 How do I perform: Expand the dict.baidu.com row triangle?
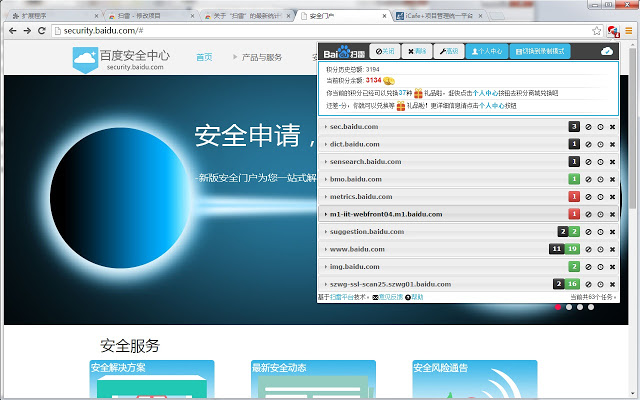point(326,144)
